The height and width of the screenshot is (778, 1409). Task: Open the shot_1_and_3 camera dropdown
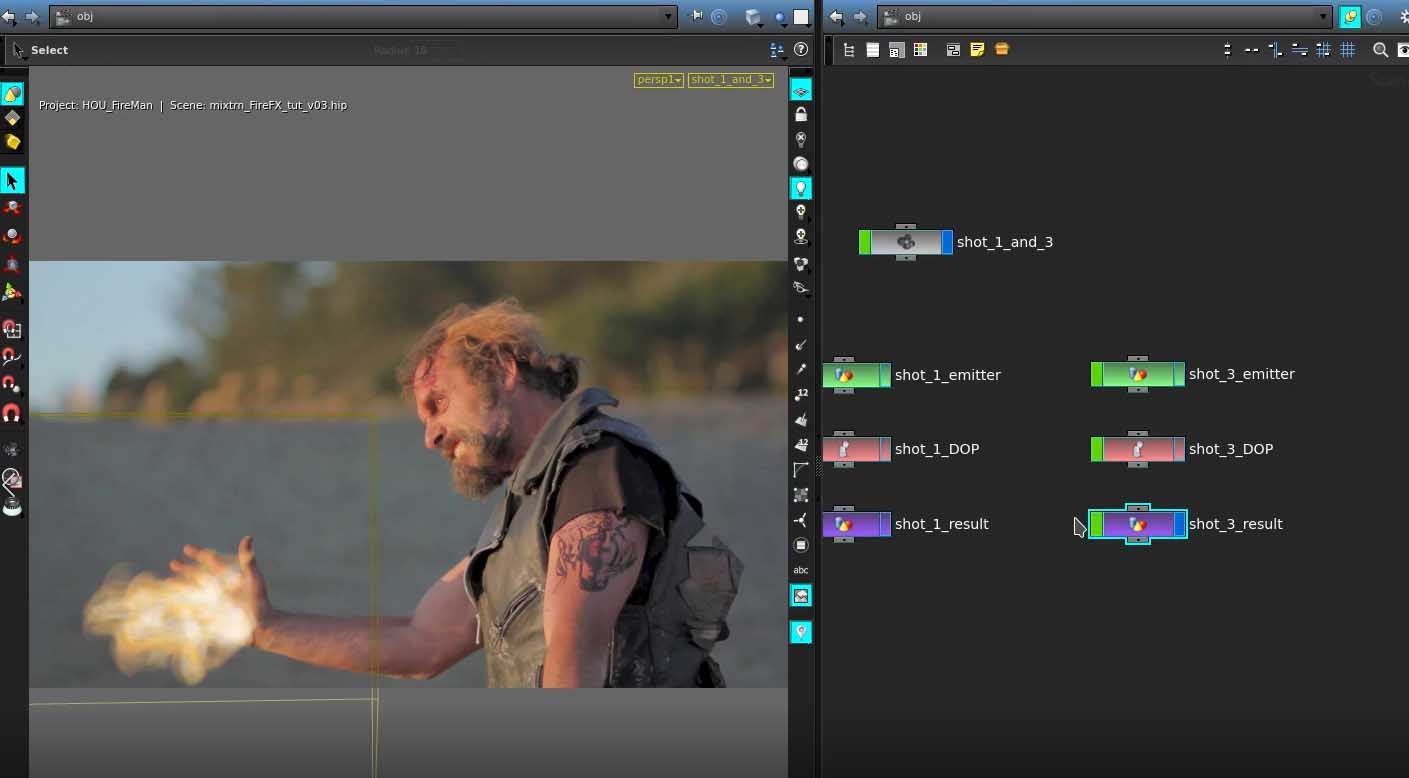(731, 80)
